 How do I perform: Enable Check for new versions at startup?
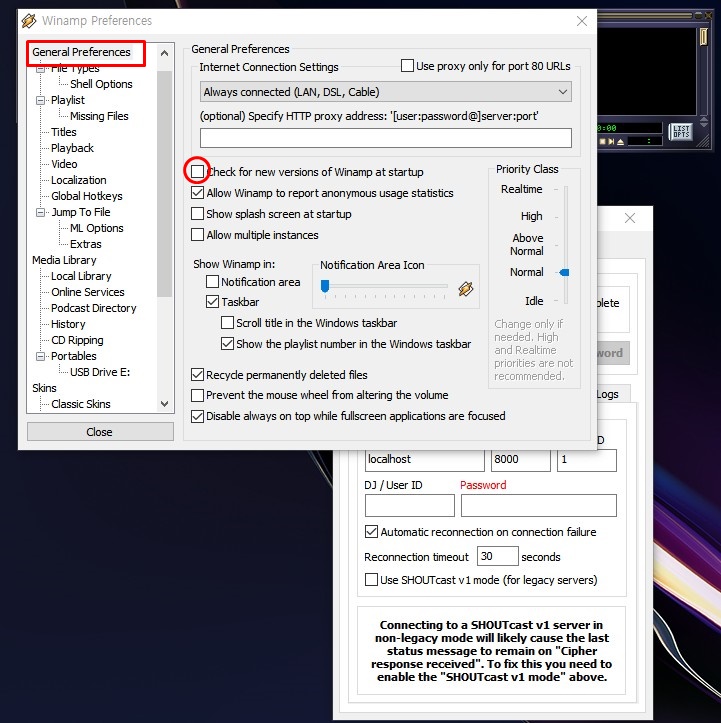click(x=197, y=172)
